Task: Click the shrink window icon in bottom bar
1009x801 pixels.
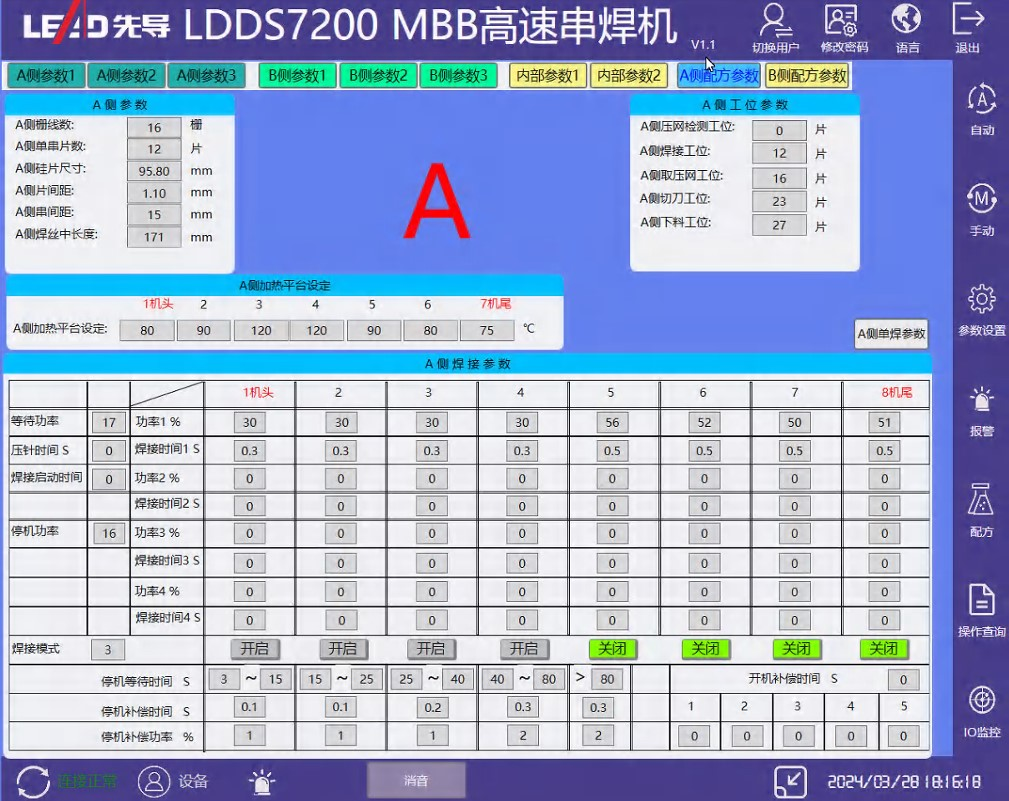Action: pyautogui.click(x=791, y=781)
